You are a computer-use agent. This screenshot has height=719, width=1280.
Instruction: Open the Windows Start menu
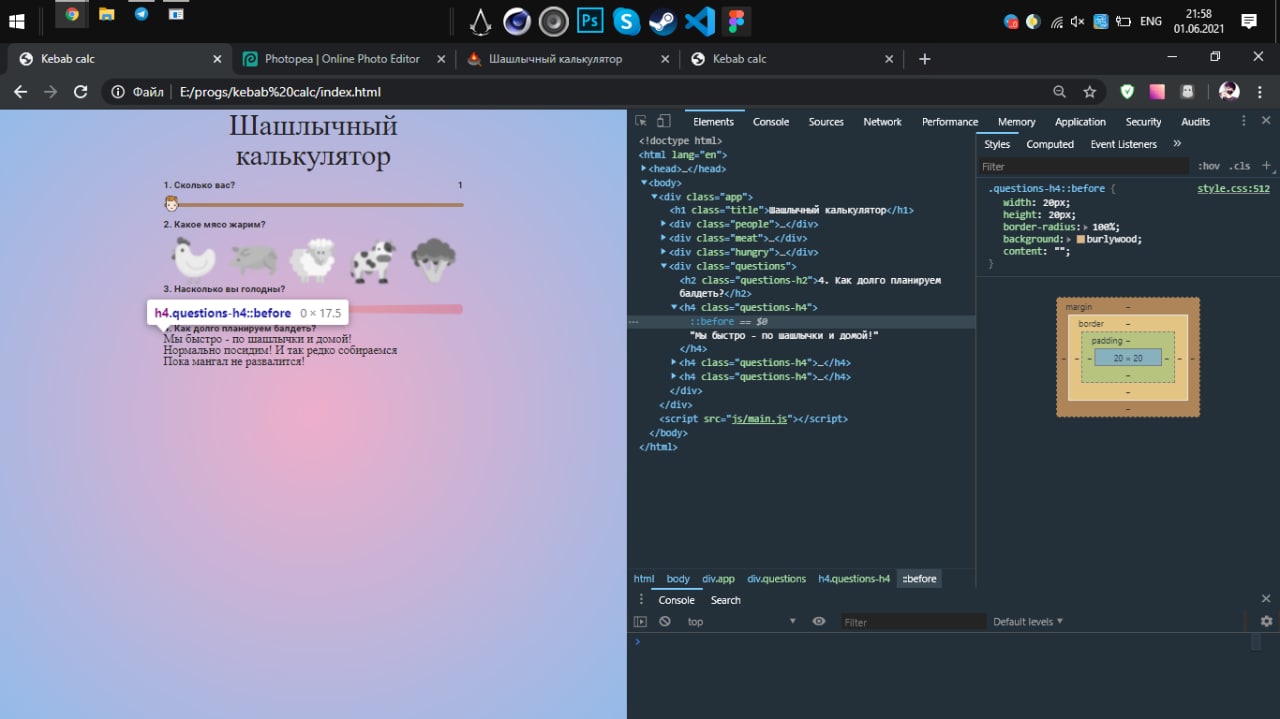pos(17,20)
